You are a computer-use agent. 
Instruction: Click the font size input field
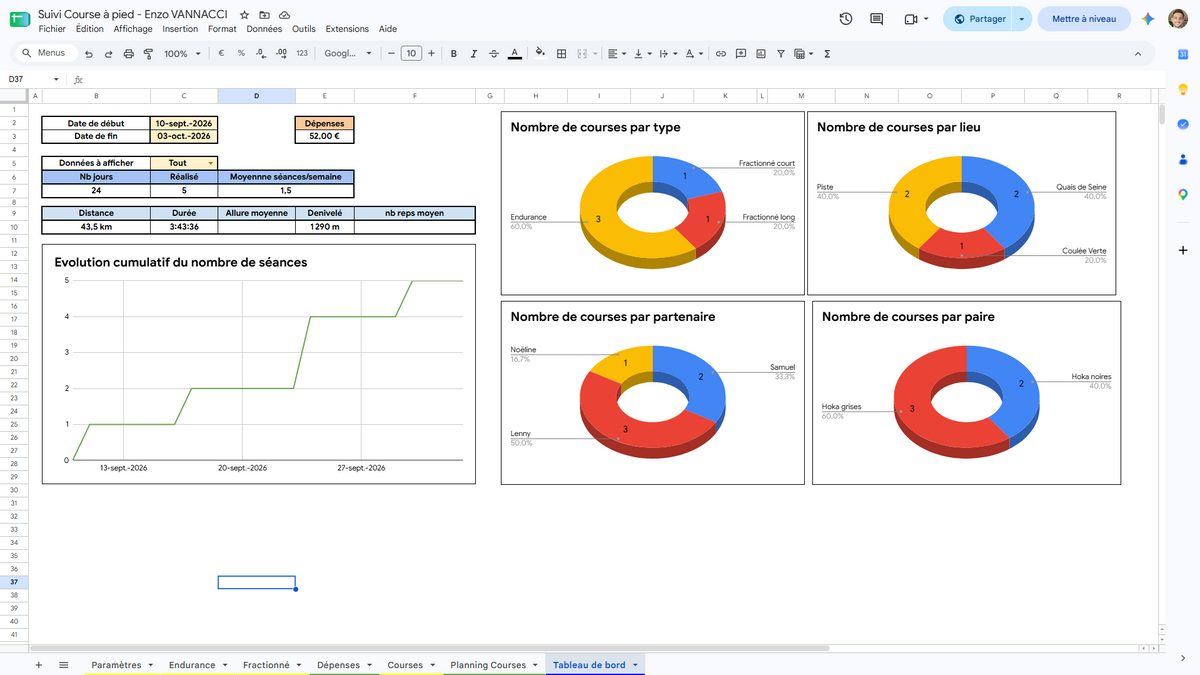[411, 54]
